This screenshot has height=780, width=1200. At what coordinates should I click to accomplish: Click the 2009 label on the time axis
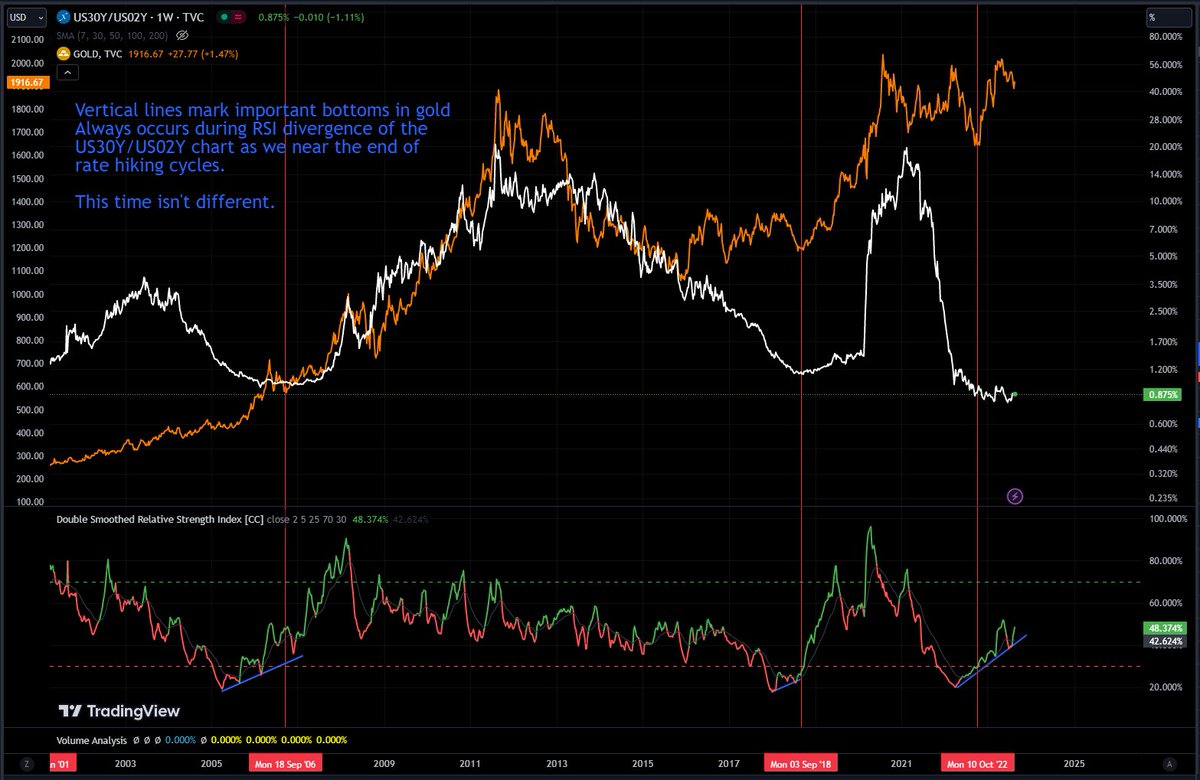click(x=384, y=762)
